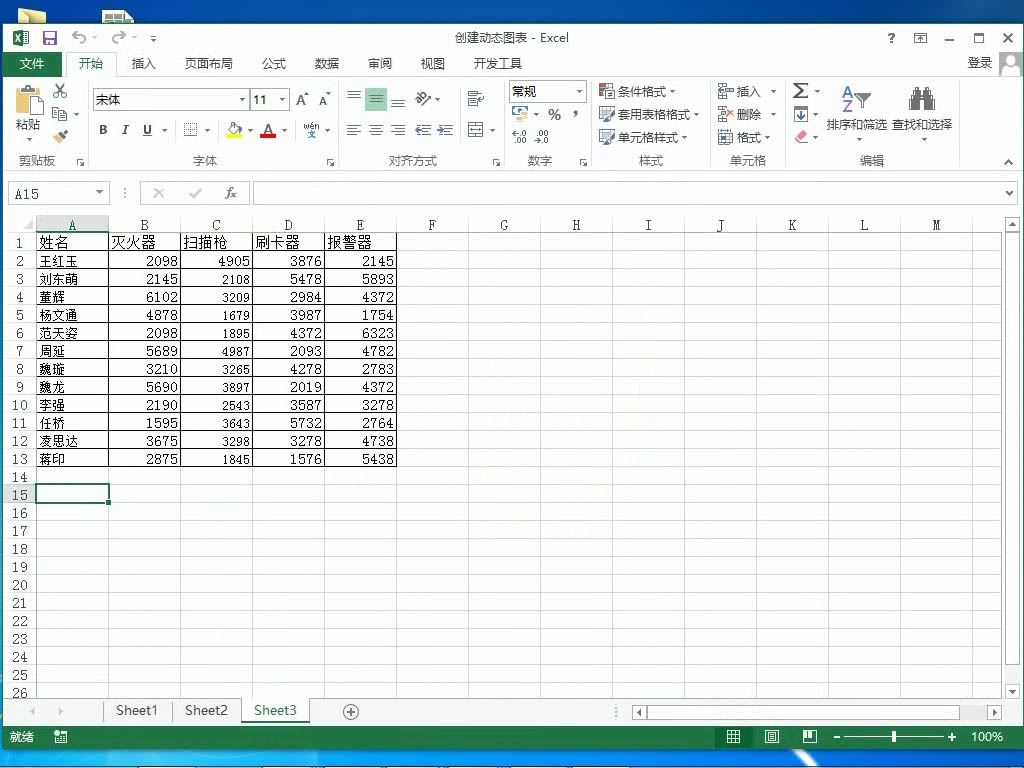Image resolution: width=1024 pixels, height=768 pixels.
Task: Expand the Name Box A15 dropdown
Action: pyautogui.click(x=99, y=193)
